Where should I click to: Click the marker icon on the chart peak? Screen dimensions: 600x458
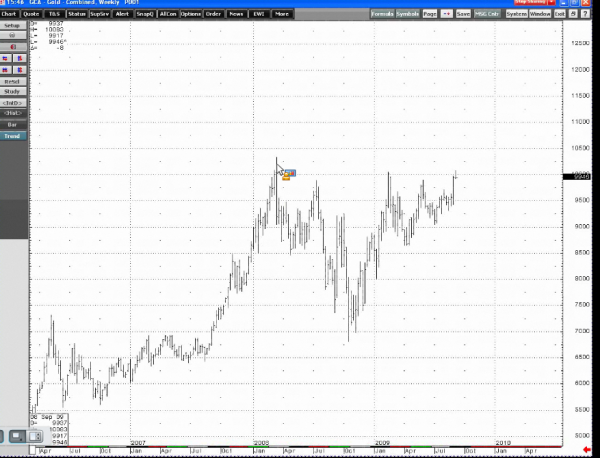286,175
